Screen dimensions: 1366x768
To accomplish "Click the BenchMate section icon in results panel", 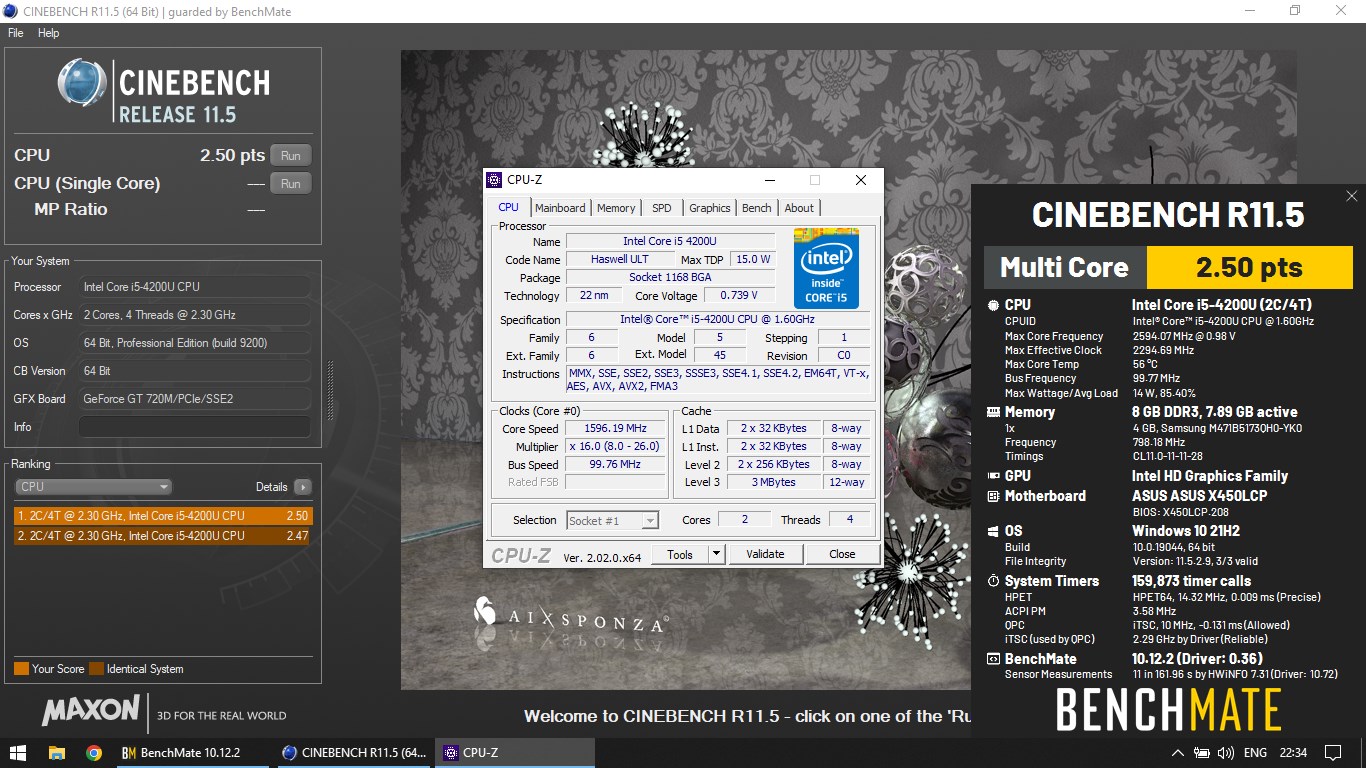I will [993, 659].
